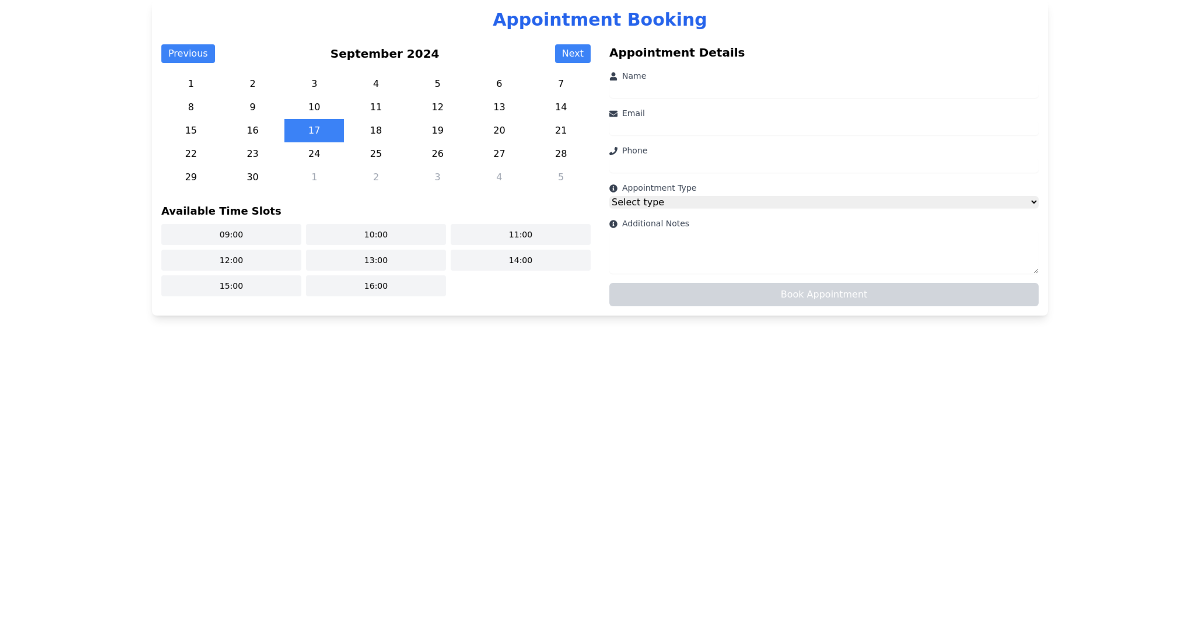Click the Book Appointment button
Viewport: 1200px width, 630px height.
(823, 294)
